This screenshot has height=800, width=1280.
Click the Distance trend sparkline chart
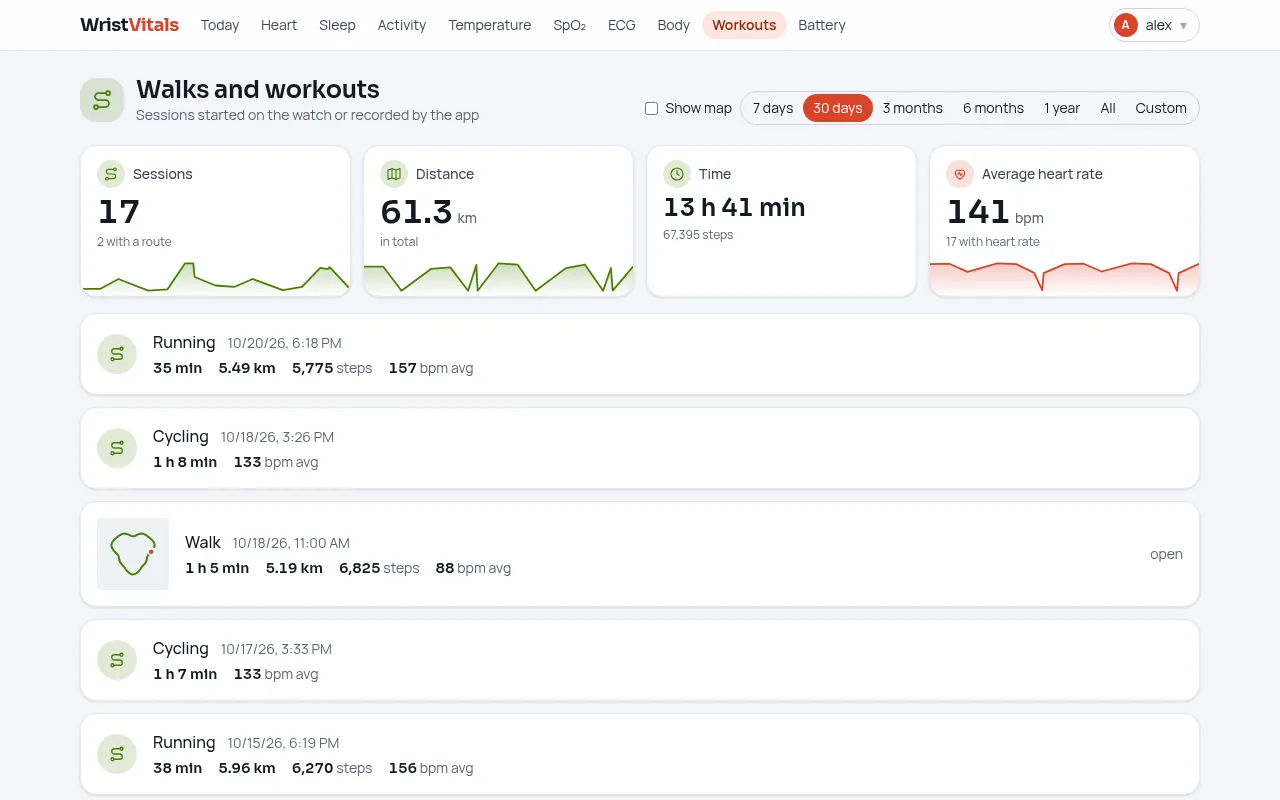pos(498,278)
